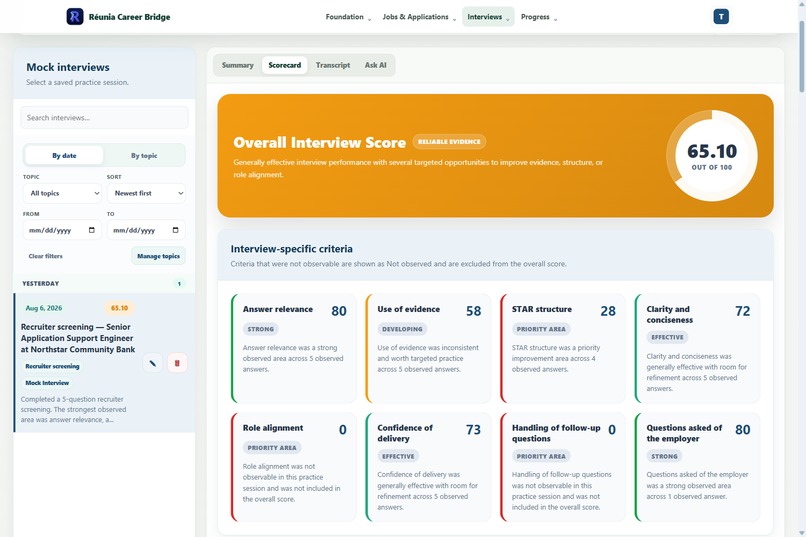Click the Manage topics button
Image resolution: width=806 pixels, height=537 pixels.
(x=158, y=256)
